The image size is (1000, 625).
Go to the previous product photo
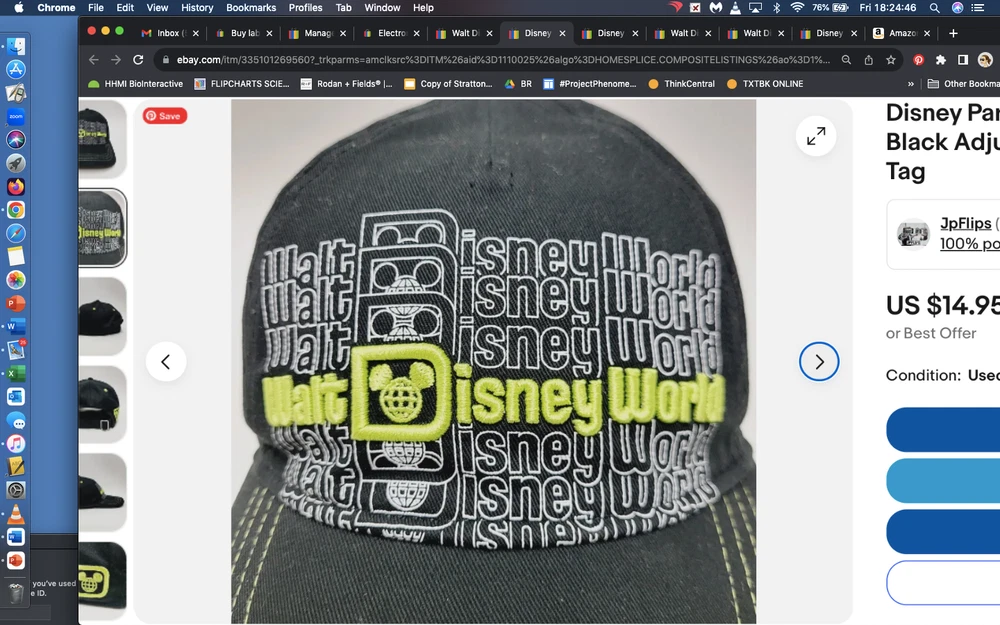[166, 362]
